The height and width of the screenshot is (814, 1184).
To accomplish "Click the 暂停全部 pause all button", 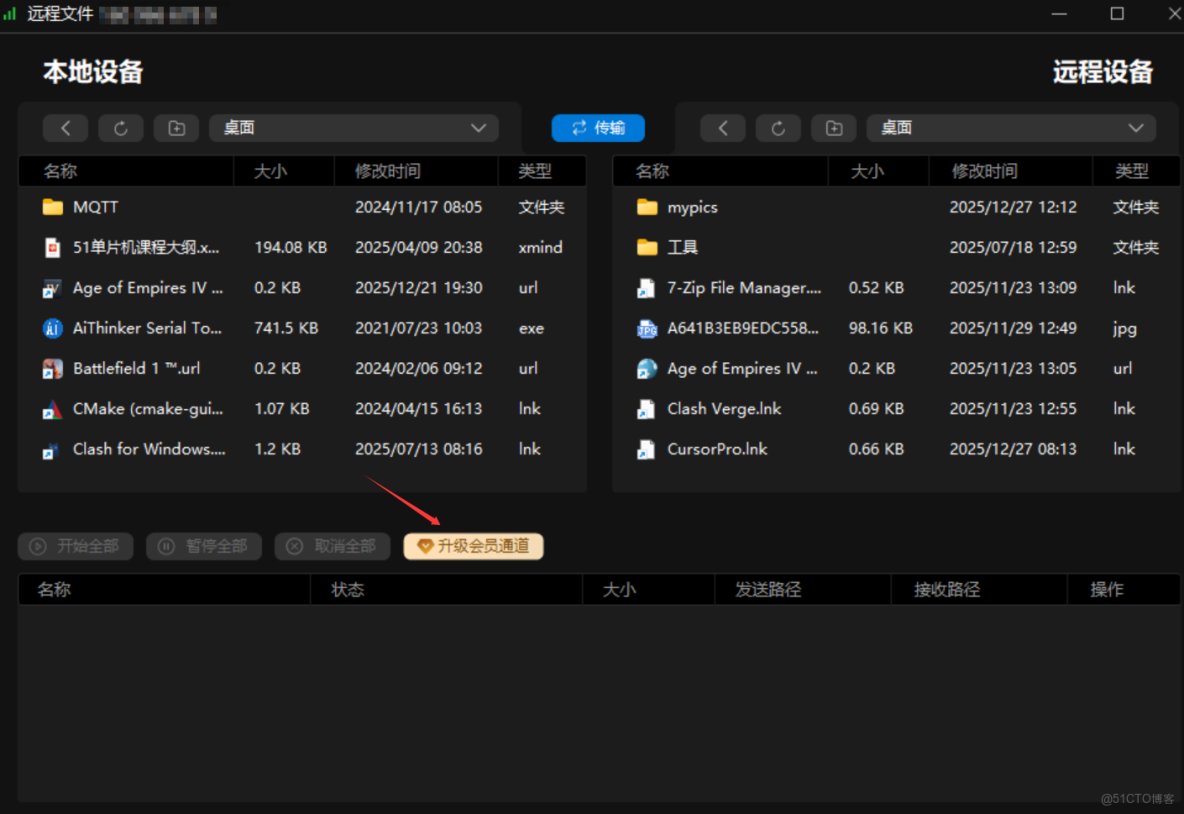I will [x=203, y=546].
